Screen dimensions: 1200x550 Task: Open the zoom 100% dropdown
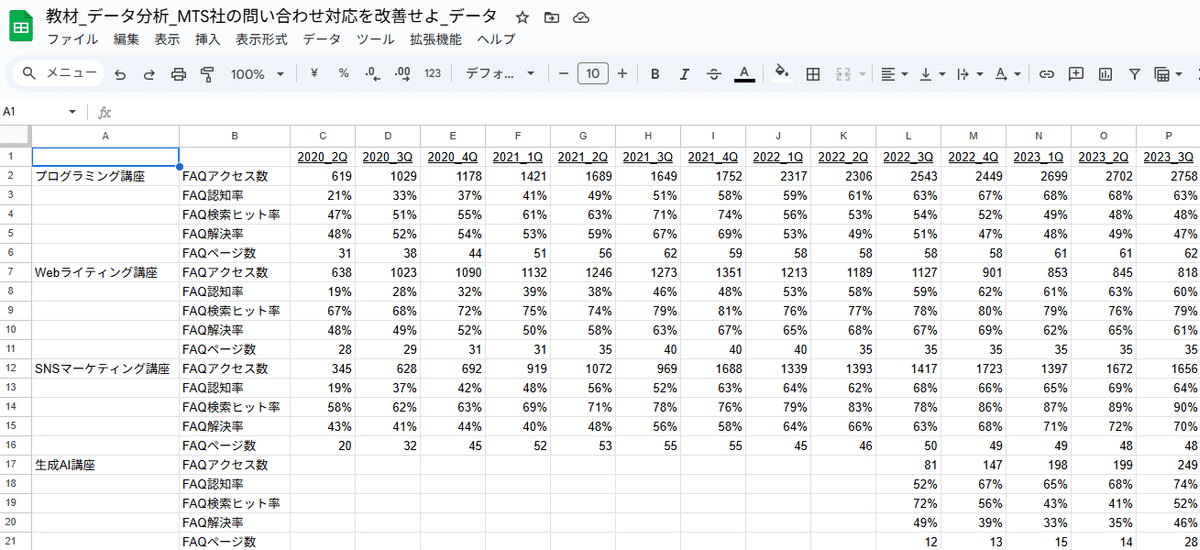[x=257, y=74]
